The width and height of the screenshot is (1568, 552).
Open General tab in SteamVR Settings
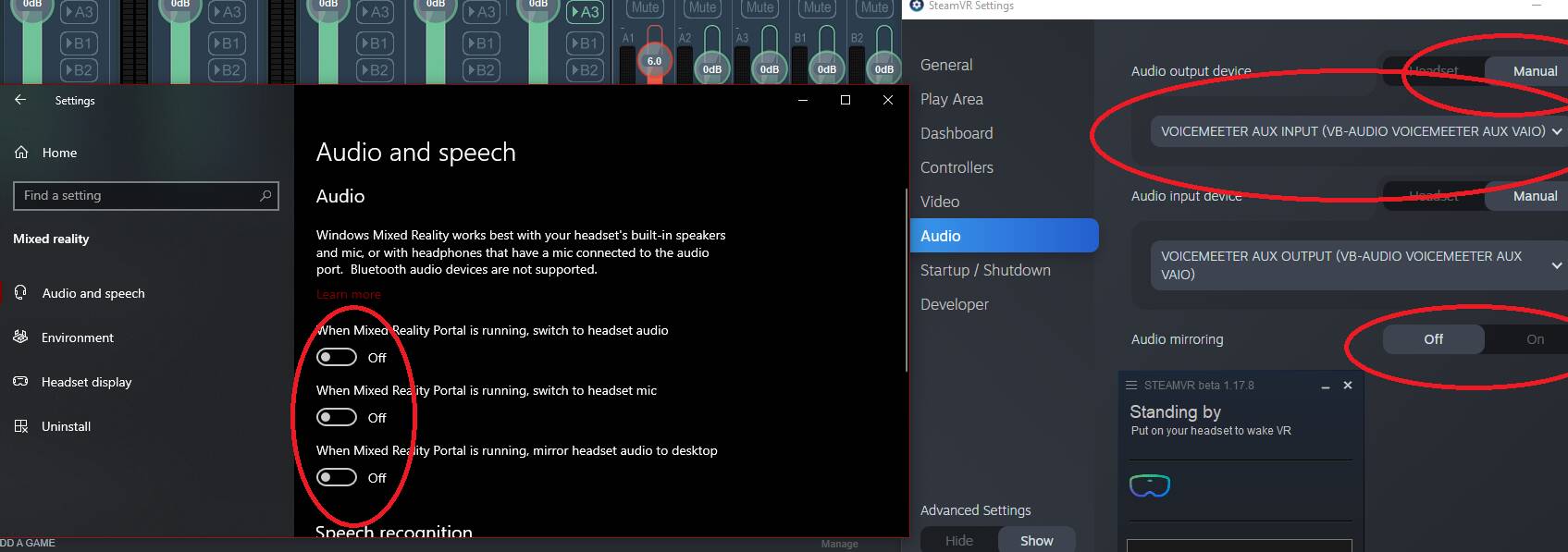pyautogui.click(x=946, y=65)
